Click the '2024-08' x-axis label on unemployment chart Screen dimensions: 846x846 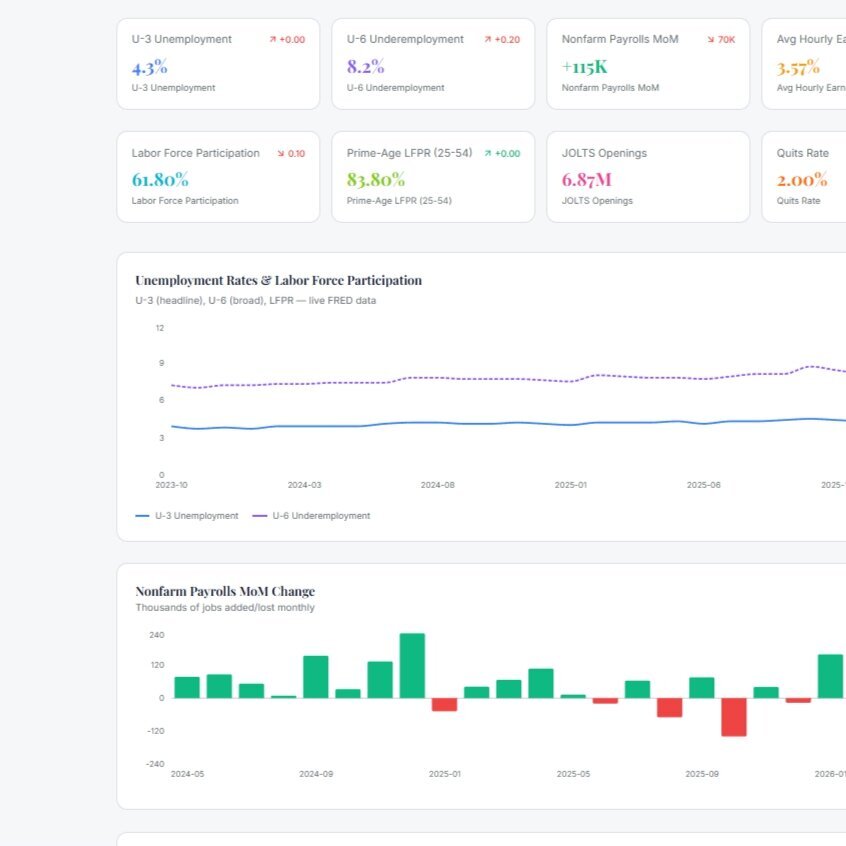point(438,485)
